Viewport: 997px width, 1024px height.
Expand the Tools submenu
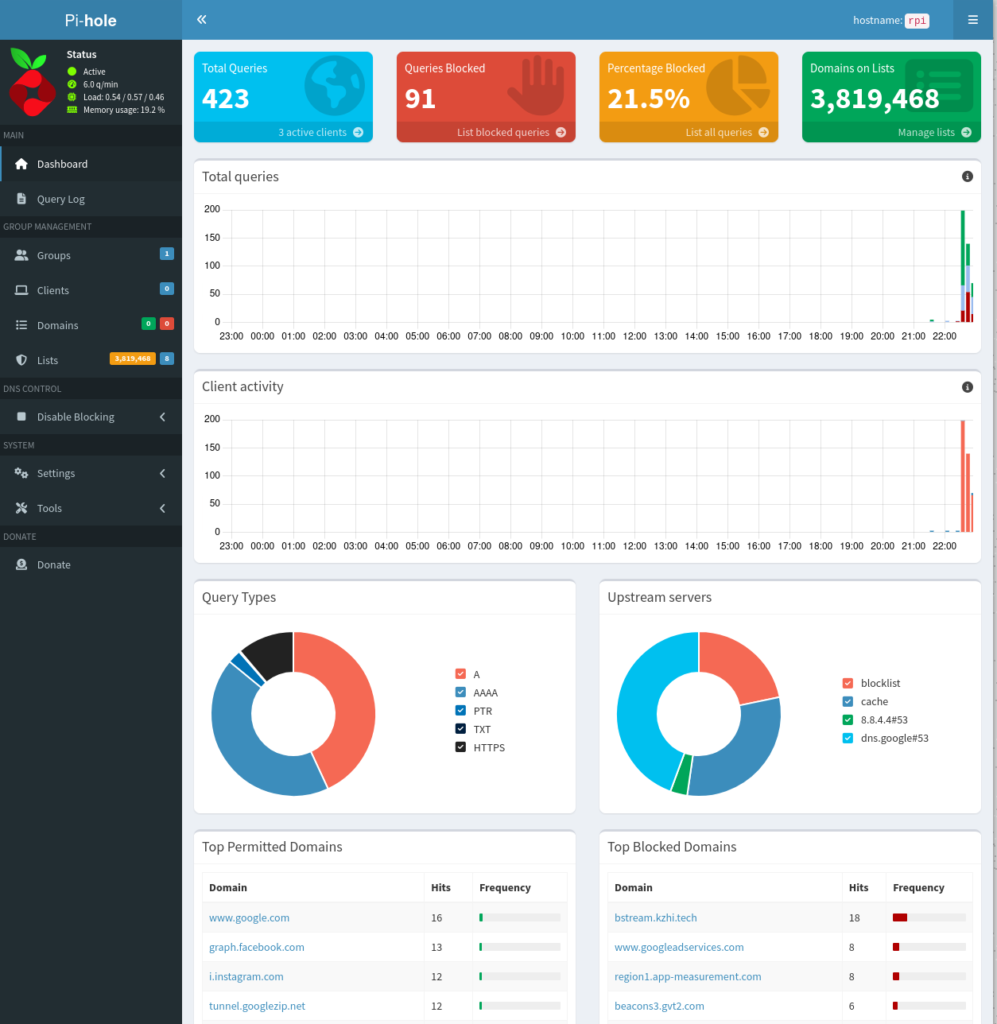click(50, 508)
